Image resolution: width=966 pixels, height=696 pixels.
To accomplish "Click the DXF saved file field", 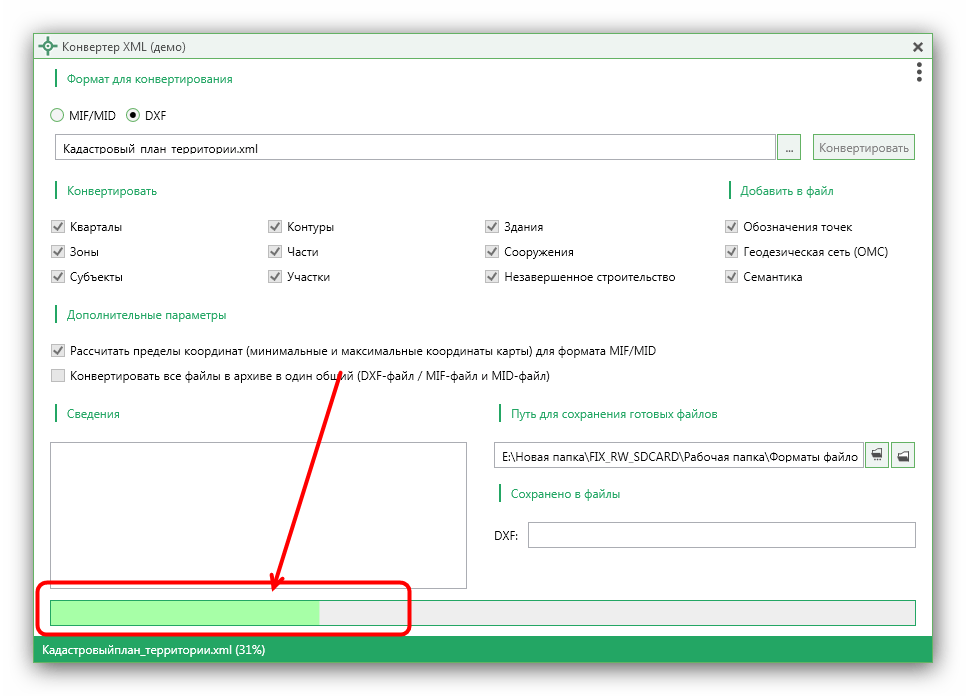I will pos(721,535).
